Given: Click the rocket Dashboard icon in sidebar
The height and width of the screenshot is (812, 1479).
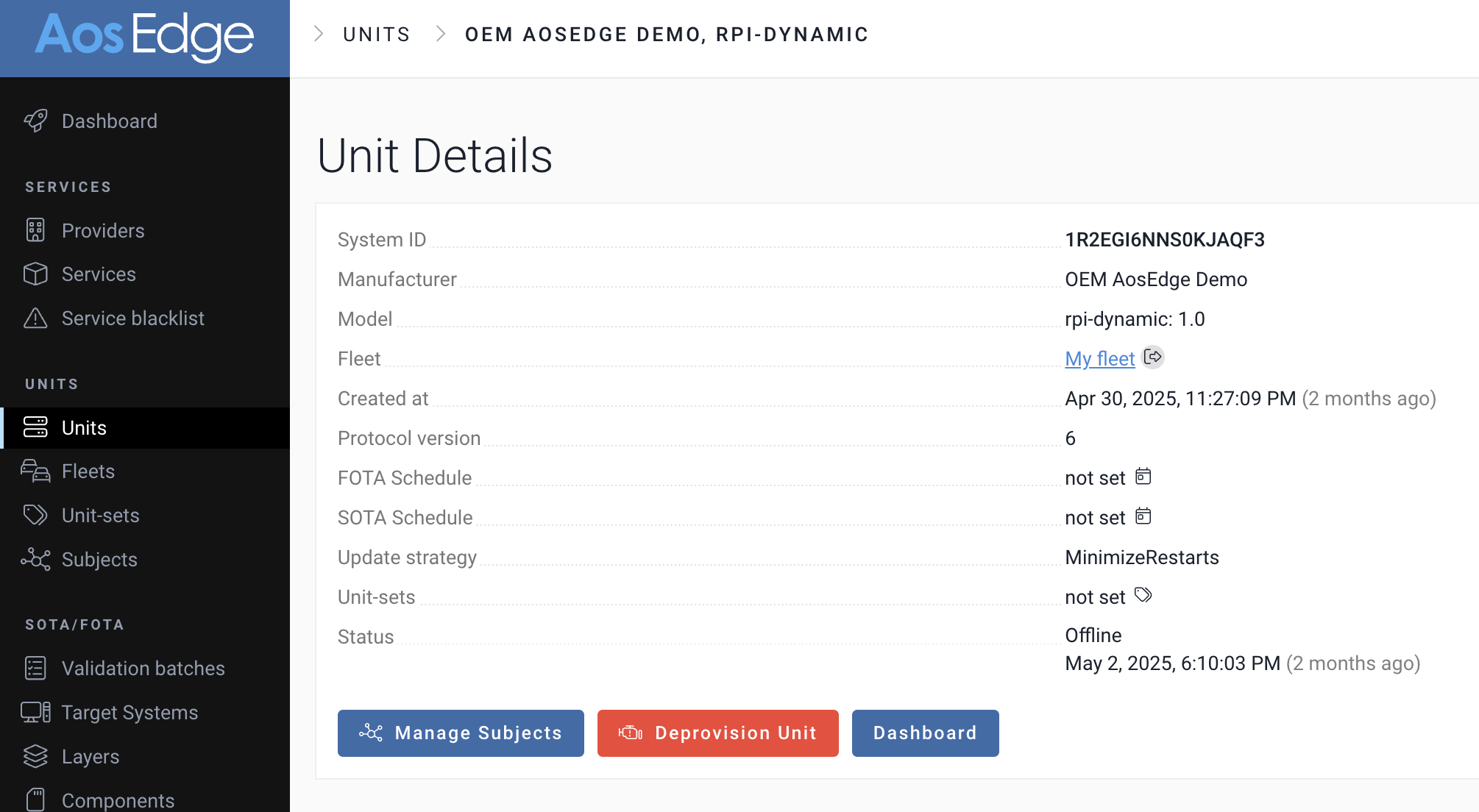Looking at the screenshot, I should (x=35, y=121).
